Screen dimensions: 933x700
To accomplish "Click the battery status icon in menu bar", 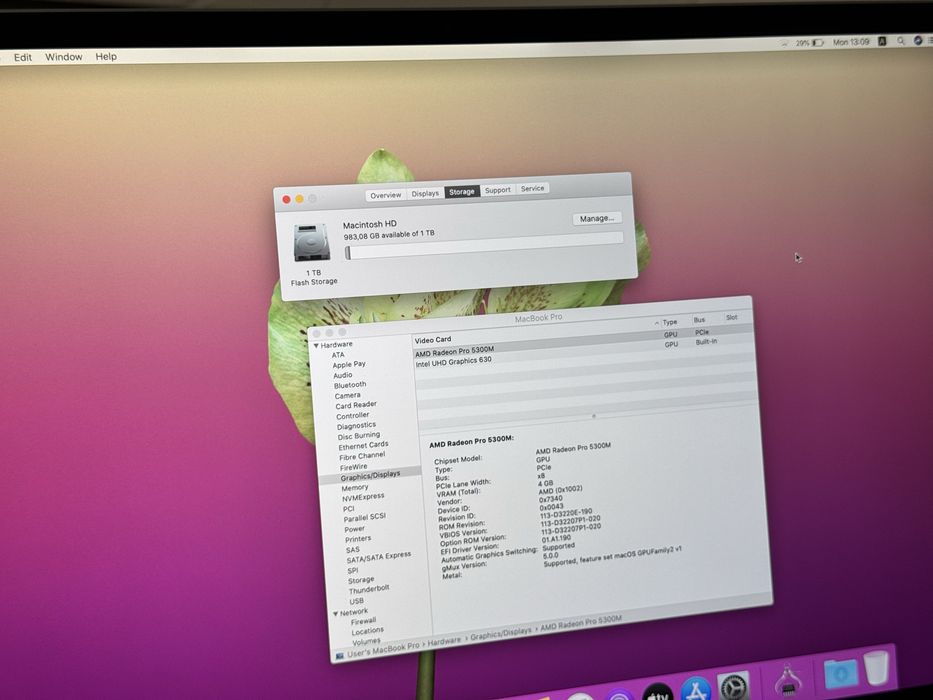I will (818, 43).
